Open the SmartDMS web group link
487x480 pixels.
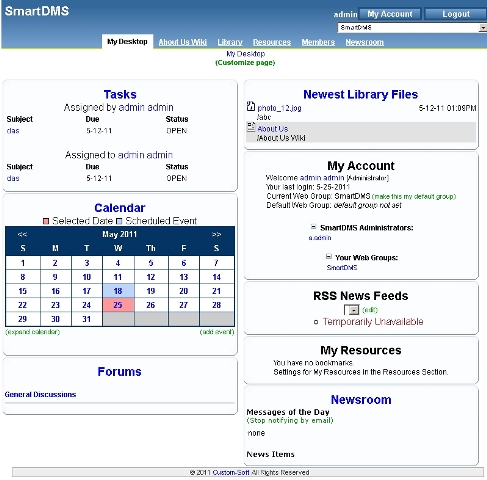[342, 268]
